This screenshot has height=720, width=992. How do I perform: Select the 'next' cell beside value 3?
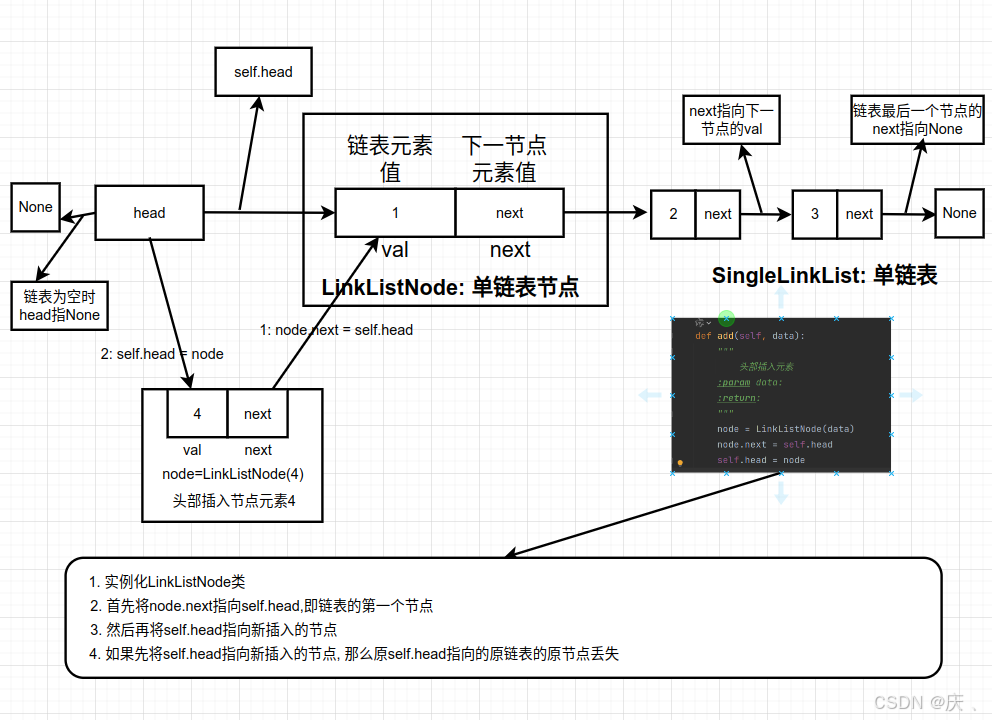coord(859,214)
